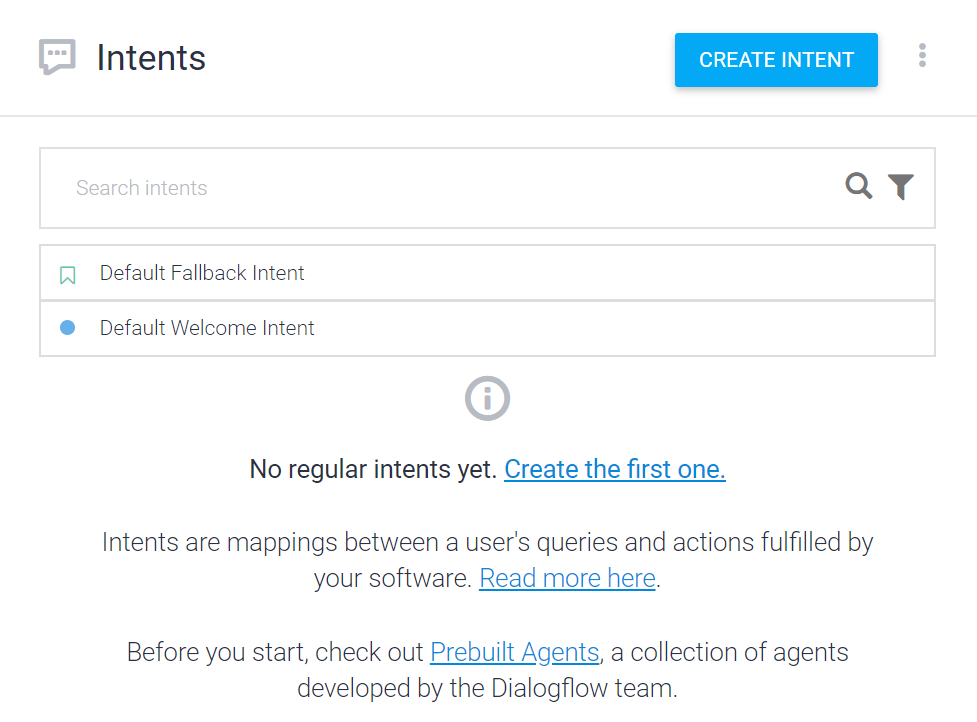Open the Read more here link

coord(567,578)
